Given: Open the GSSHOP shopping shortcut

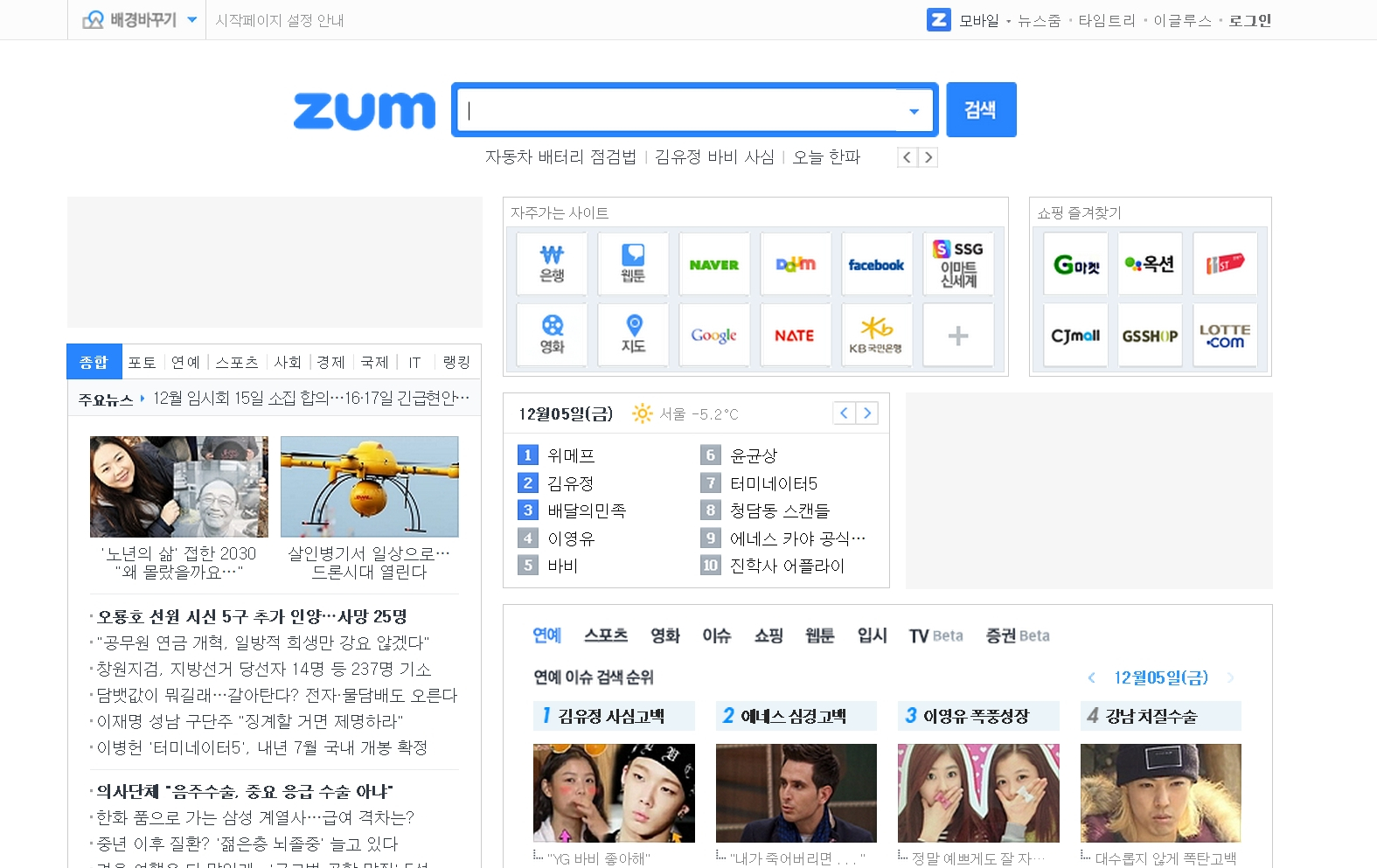Looking at the screenshot, I should pos(1150,335).
